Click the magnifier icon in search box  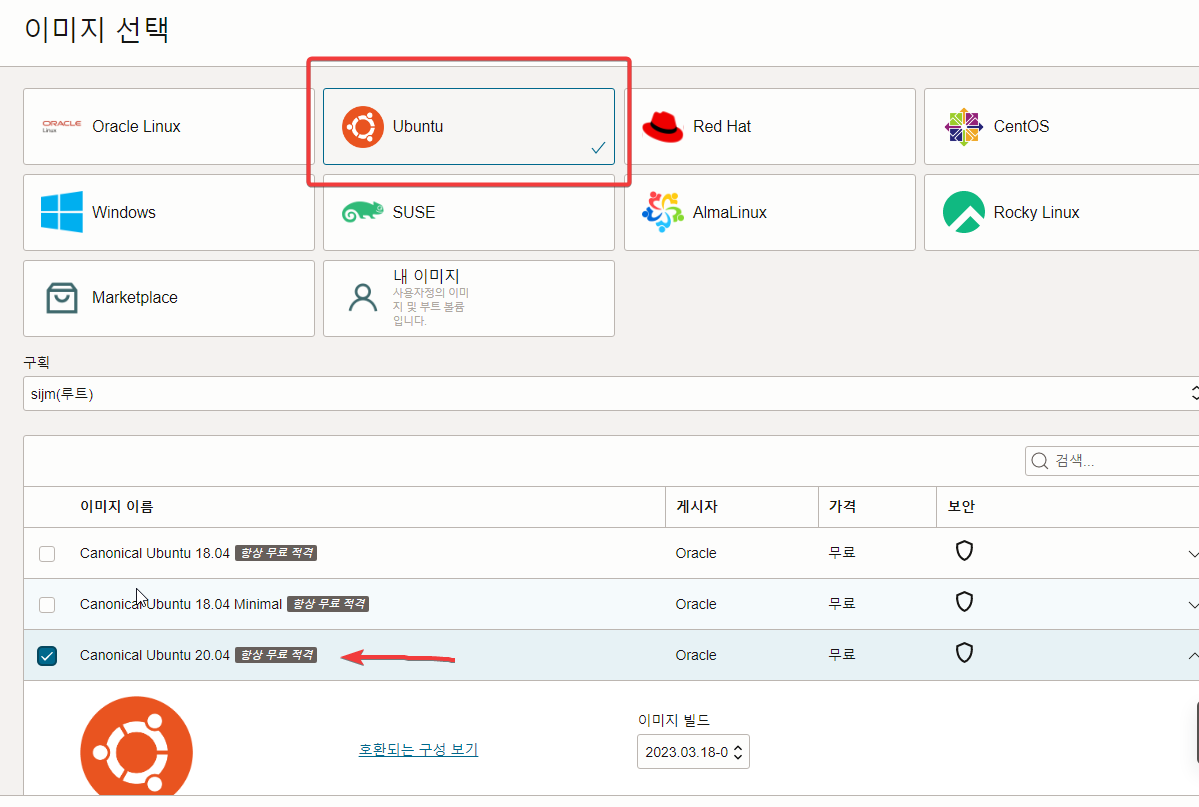click(1039, 460)
